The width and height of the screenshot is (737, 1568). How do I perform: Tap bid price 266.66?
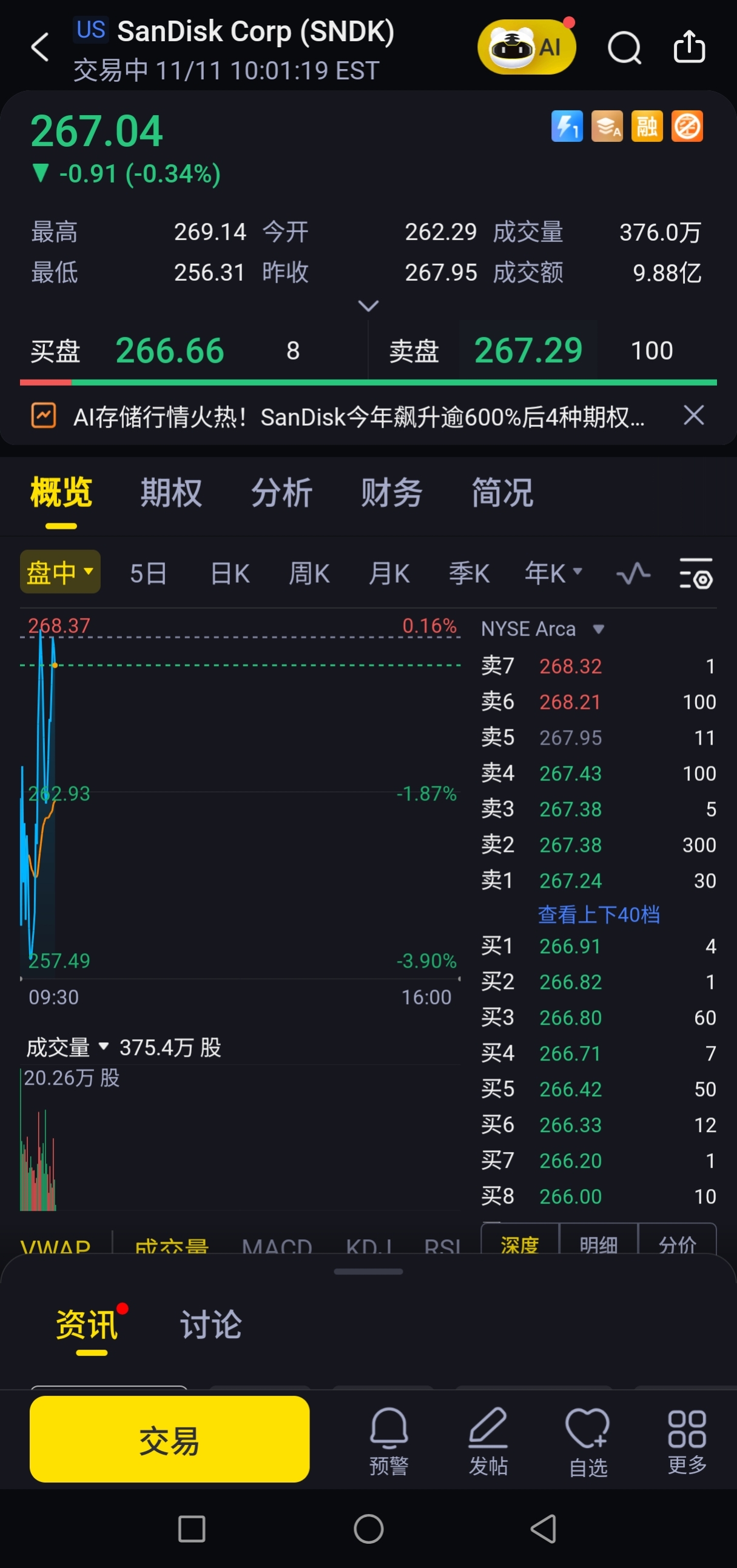pyautogui.click(x=170, y=350)
